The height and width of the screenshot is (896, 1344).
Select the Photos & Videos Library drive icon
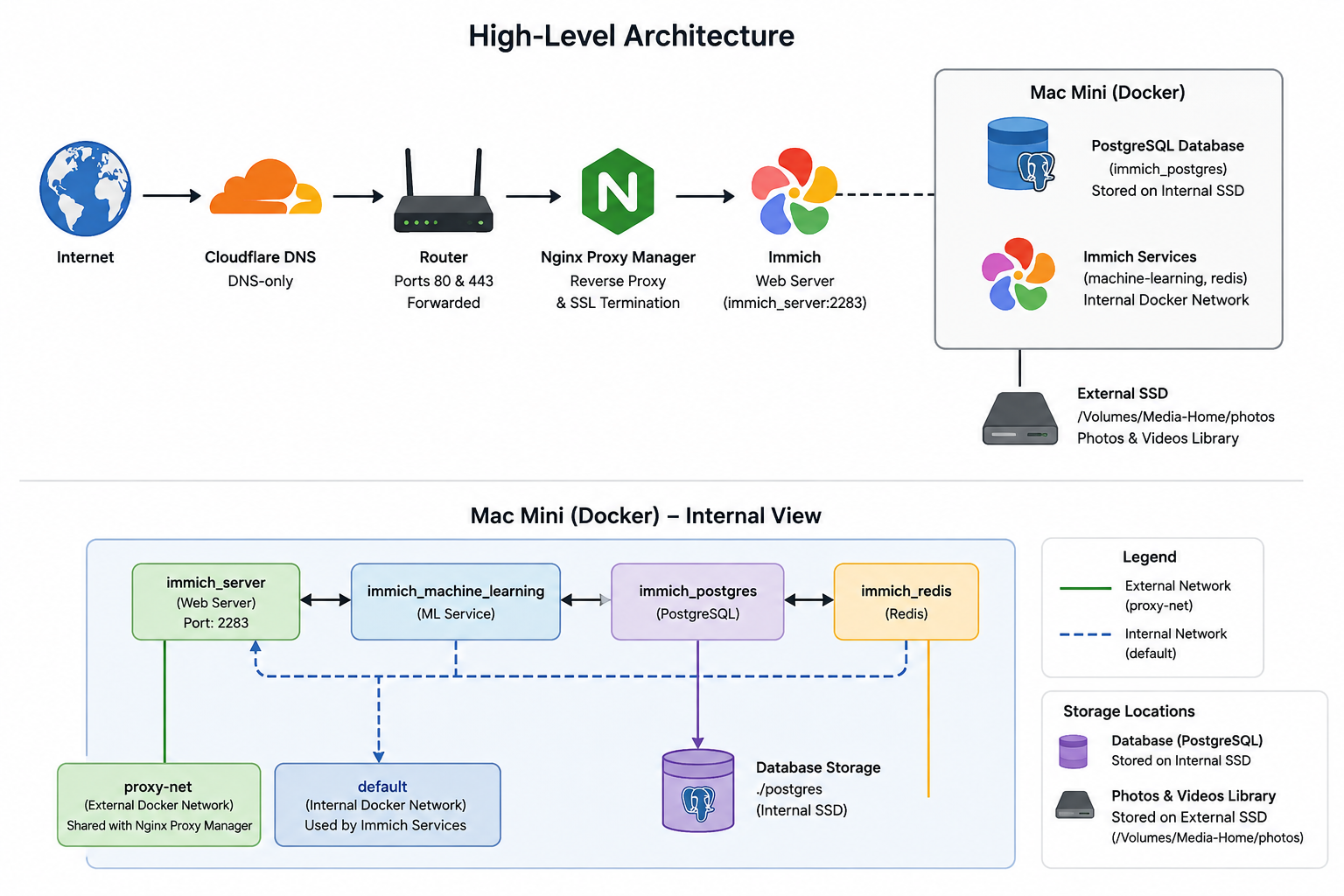[1074, 805]
